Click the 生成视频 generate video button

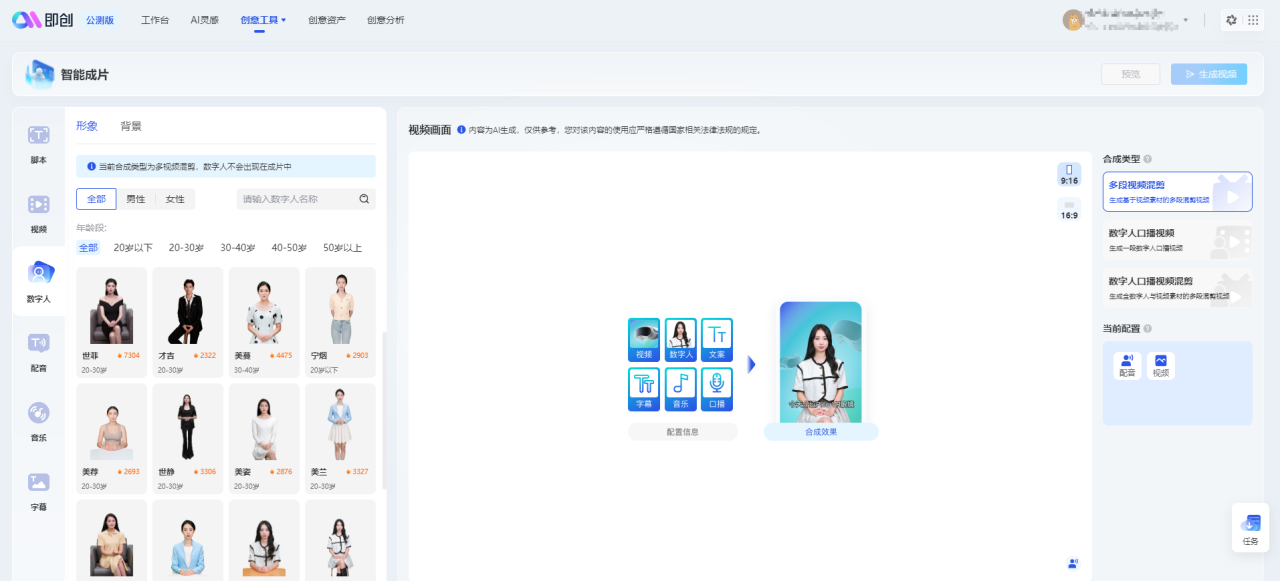pos(1208,73)
